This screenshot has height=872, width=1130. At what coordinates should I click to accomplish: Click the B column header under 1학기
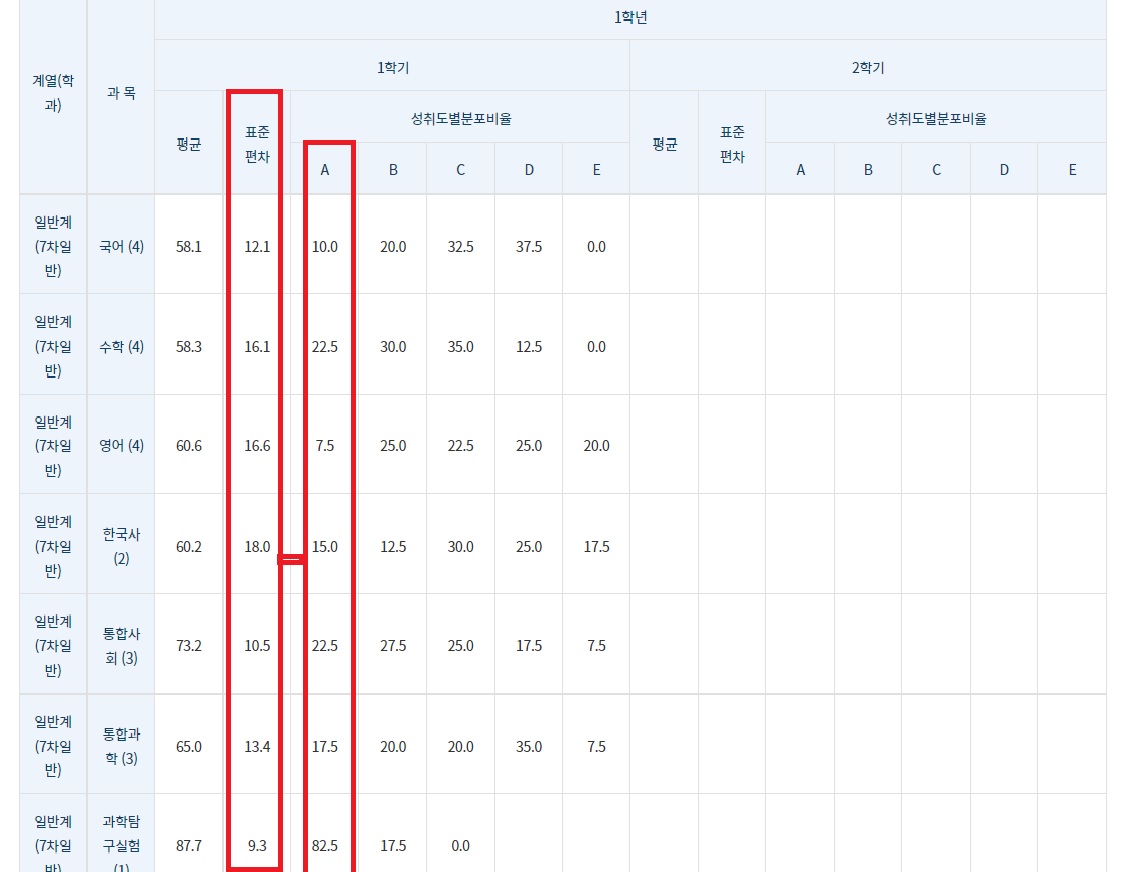392,169
